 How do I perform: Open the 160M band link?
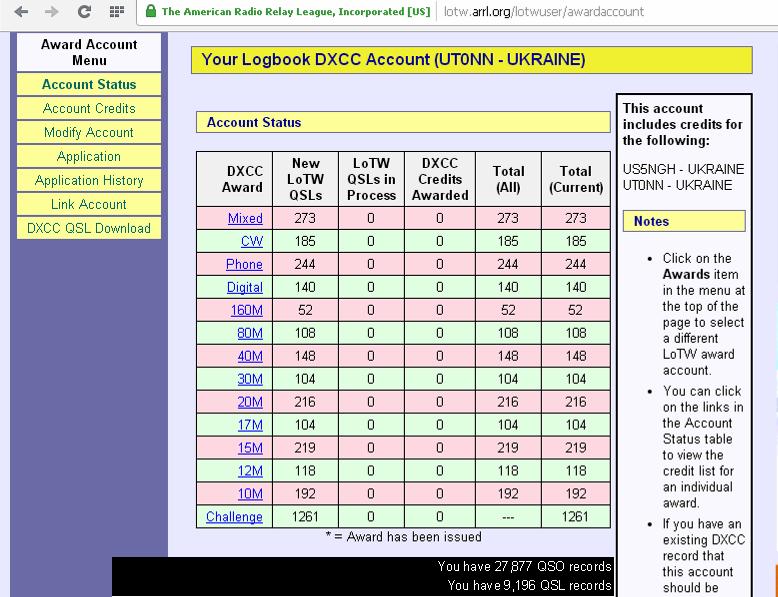pos(247,310)
